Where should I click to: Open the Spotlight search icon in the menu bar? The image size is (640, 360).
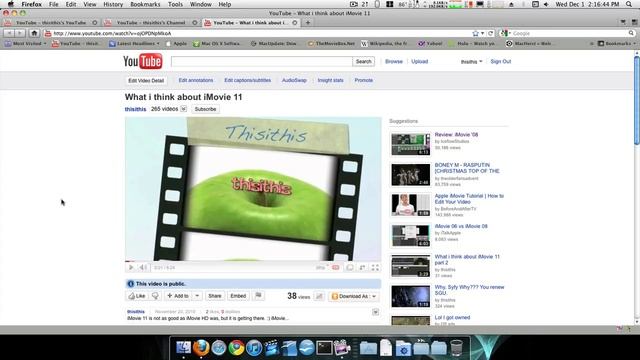tap(629, 4)
